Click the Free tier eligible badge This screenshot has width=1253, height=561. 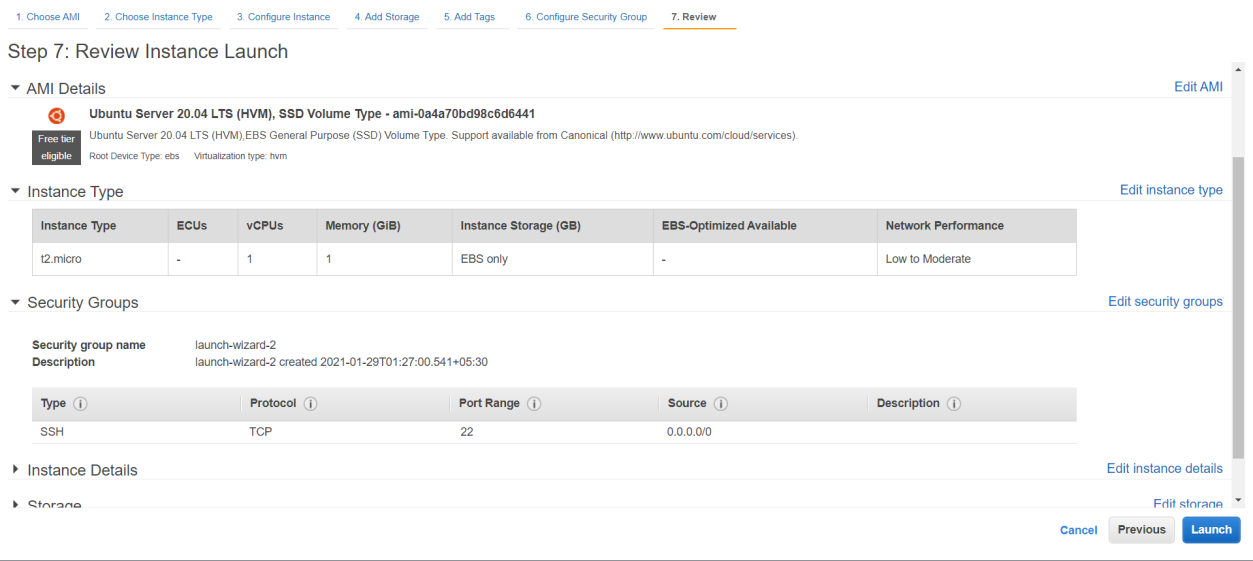click(x=56, y=148)
